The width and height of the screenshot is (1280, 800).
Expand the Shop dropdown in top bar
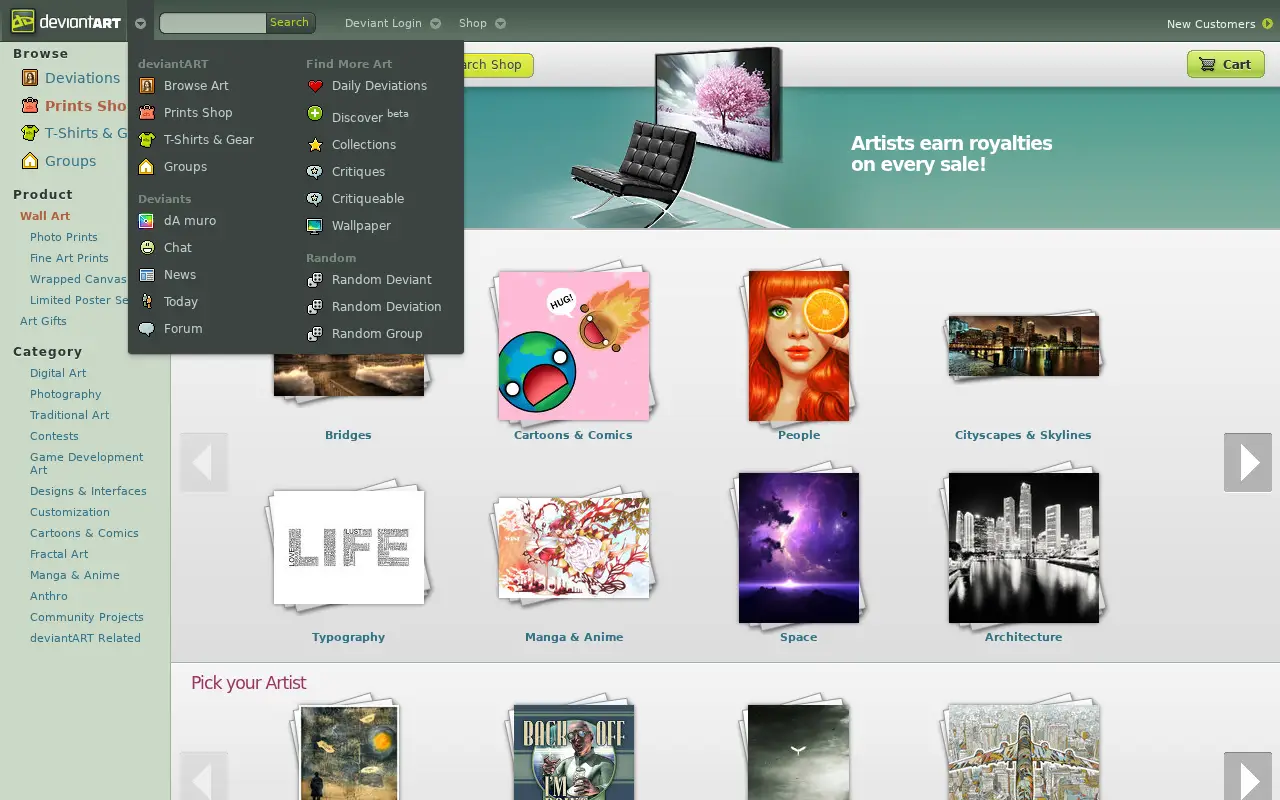click(482, 23)
